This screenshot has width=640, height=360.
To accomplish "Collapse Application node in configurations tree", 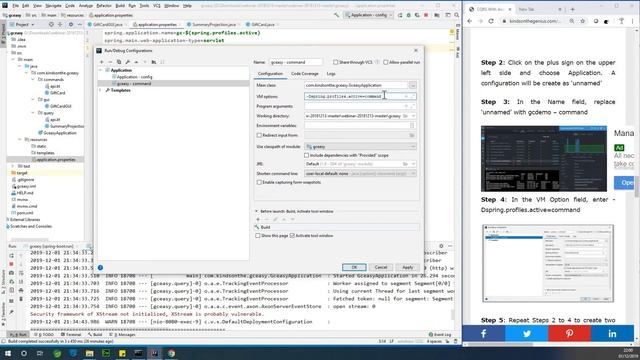I will tap(101, 70).
